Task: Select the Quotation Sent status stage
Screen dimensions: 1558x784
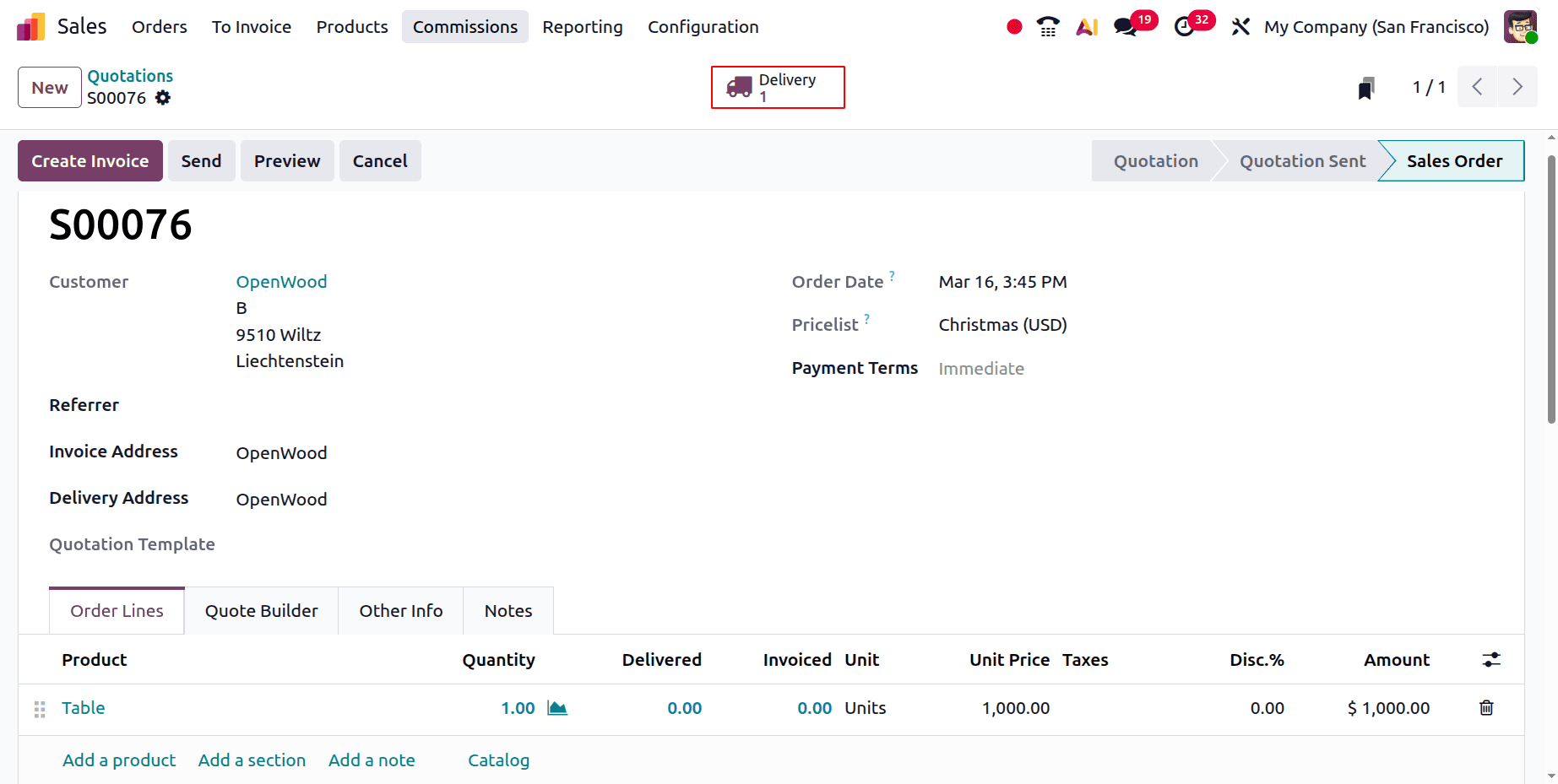Action: point(1302,161)
